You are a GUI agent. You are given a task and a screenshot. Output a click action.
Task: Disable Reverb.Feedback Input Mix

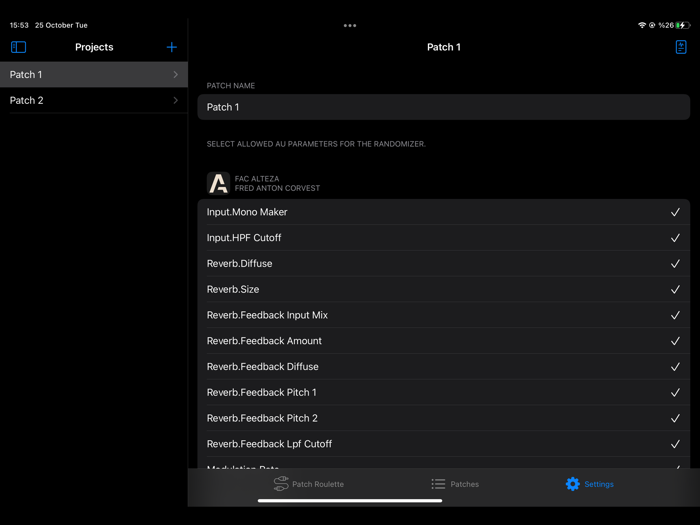point(675,315)
